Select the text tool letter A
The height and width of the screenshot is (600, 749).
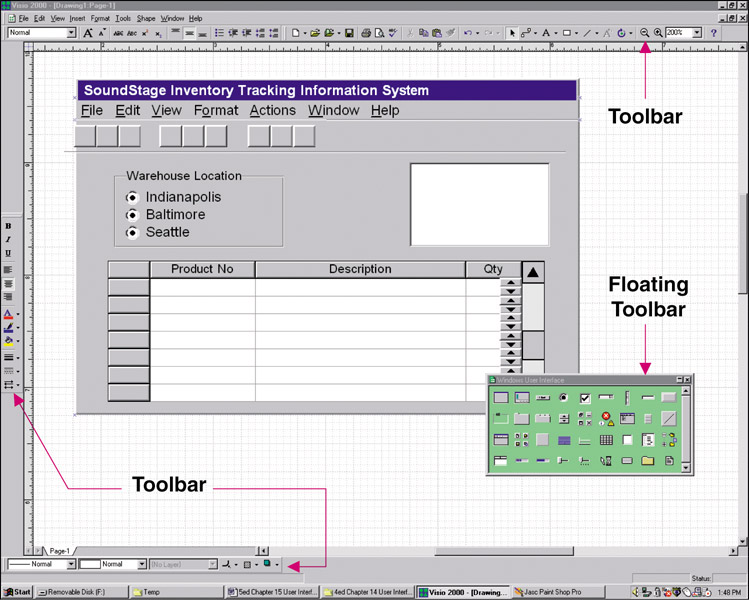(546, 33)
